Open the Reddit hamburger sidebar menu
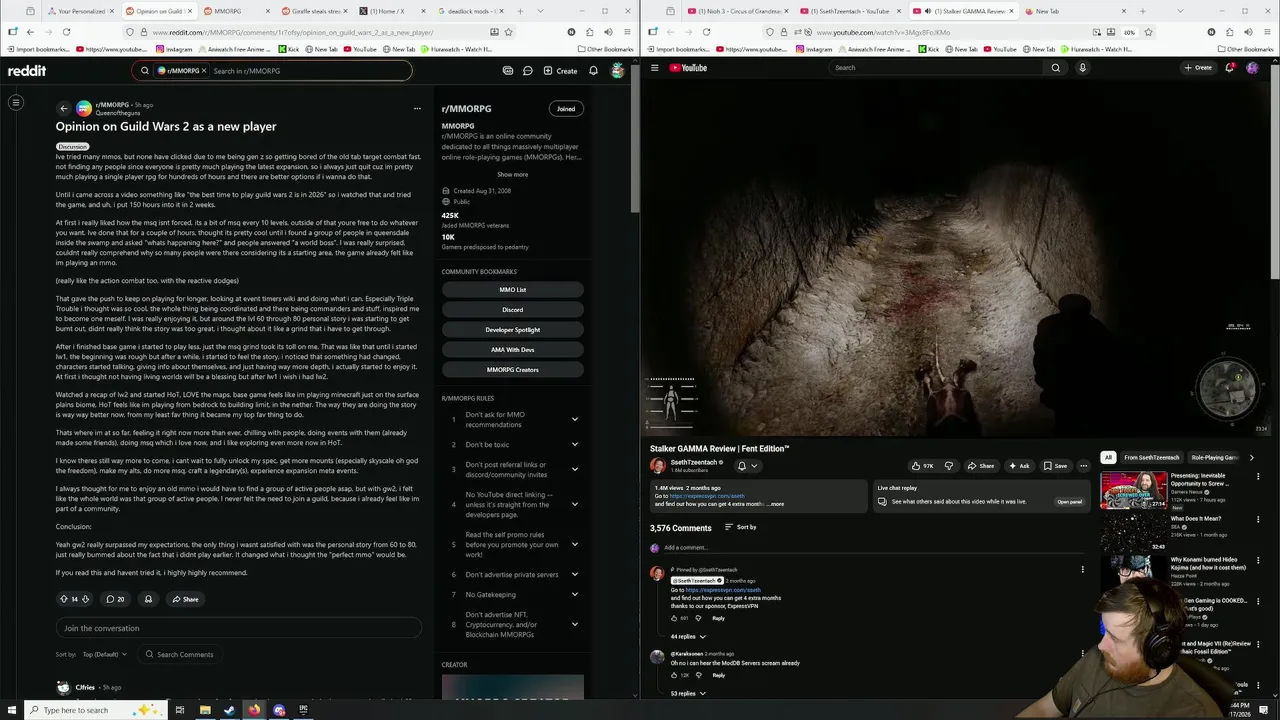The width and height of the screenshot is (1280, 720). click(16, 102)
